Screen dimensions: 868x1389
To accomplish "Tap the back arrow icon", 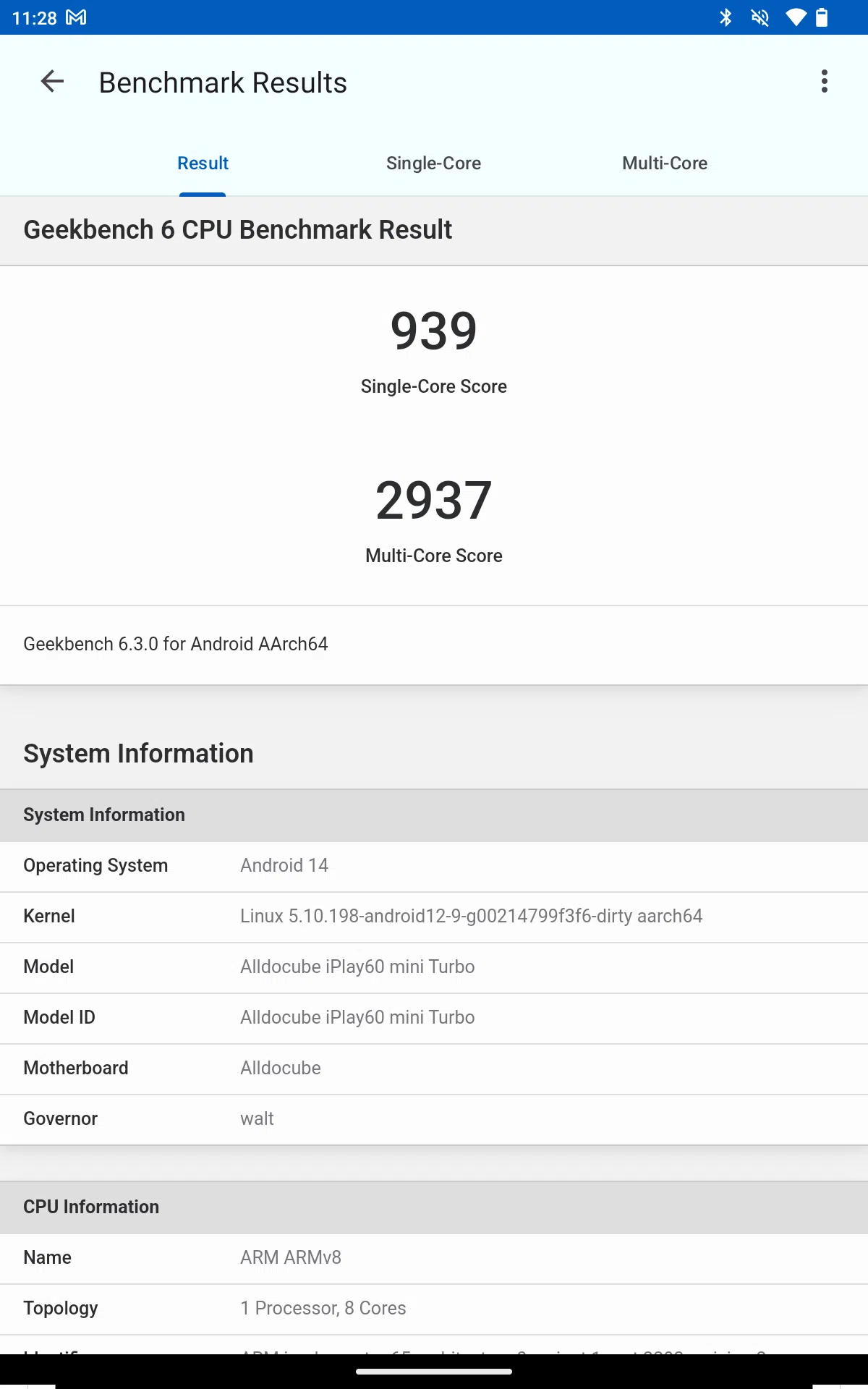I will coord(52,82).
